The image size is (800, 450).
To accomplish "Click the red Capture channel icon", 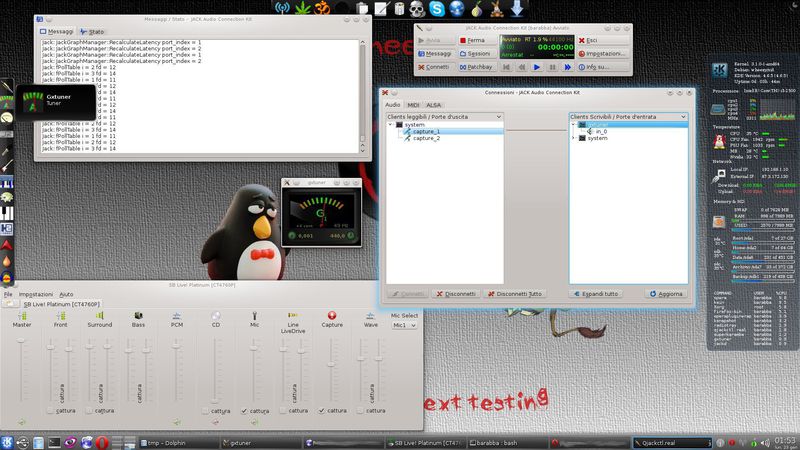I will [332, 316].
